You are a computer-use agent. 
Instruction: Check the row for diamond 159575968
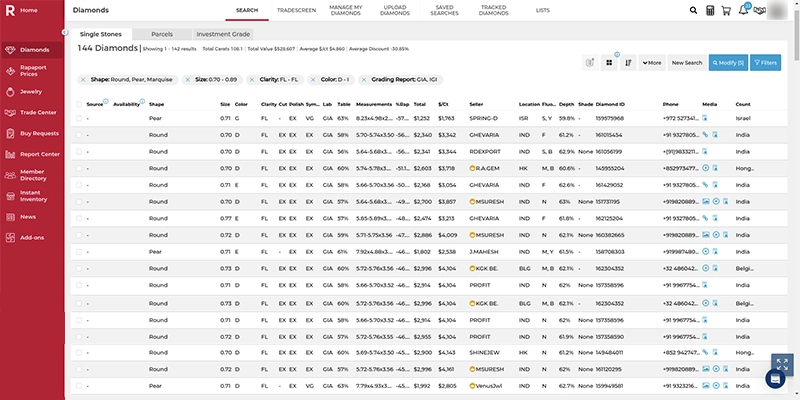pos(79,118)
